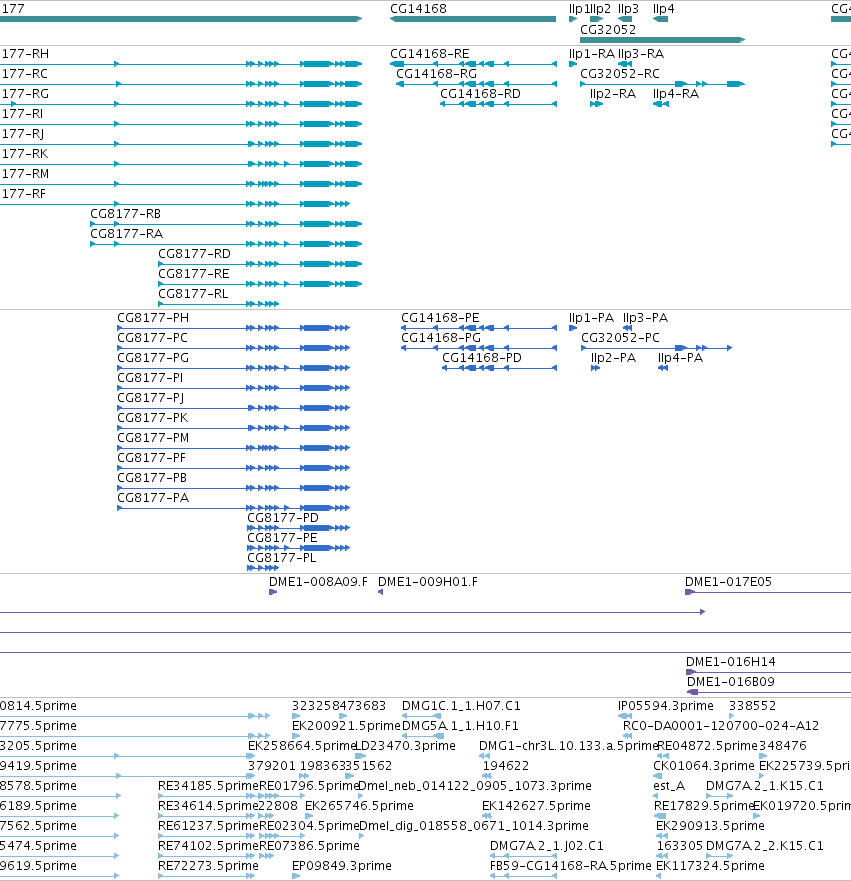This screenshot has width=851, height=881.
Task: Select EST EK200921.5prime
Action: [346, 726]
